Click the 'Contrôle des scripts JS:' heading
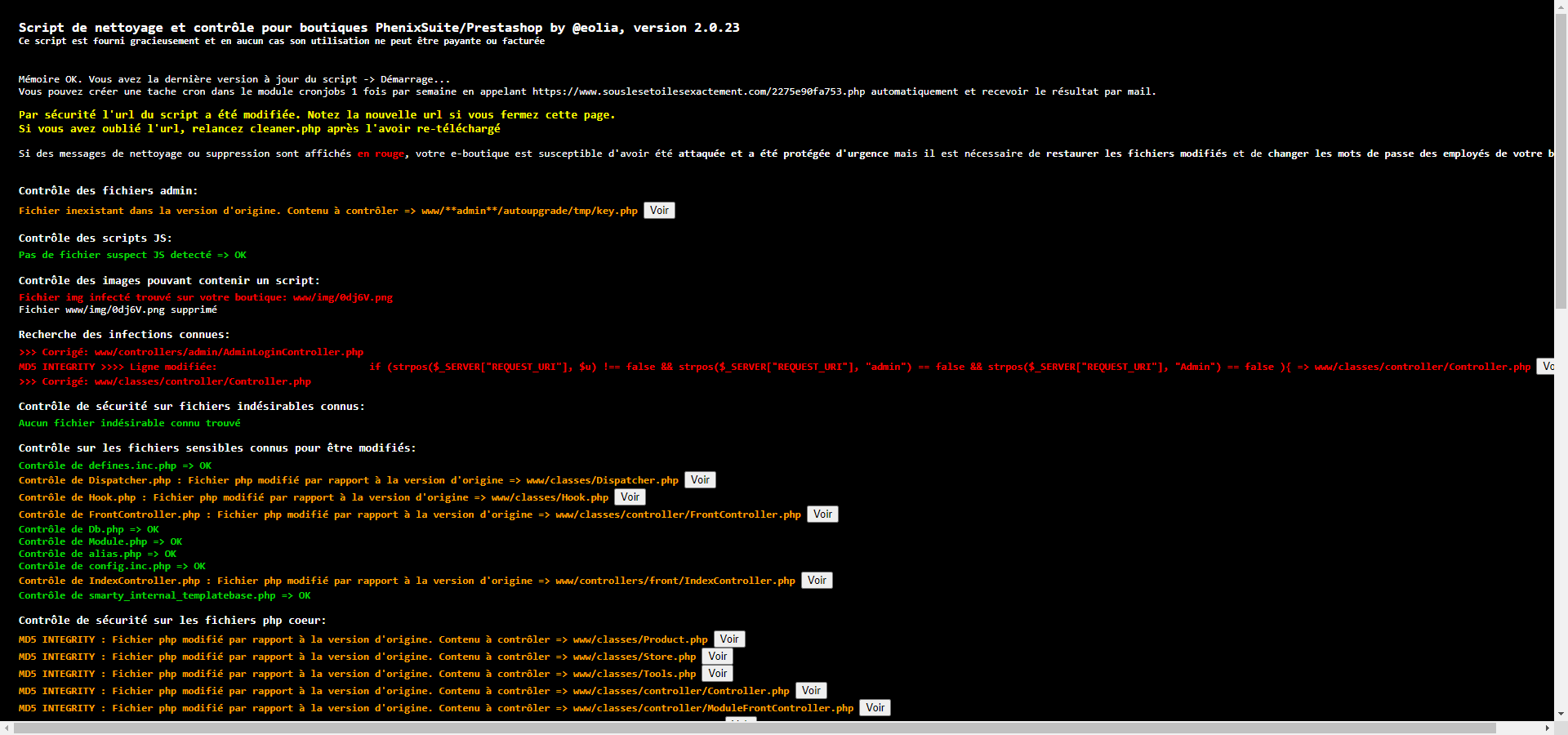This screenshot has width=1568, height=735. pos(96,238)
